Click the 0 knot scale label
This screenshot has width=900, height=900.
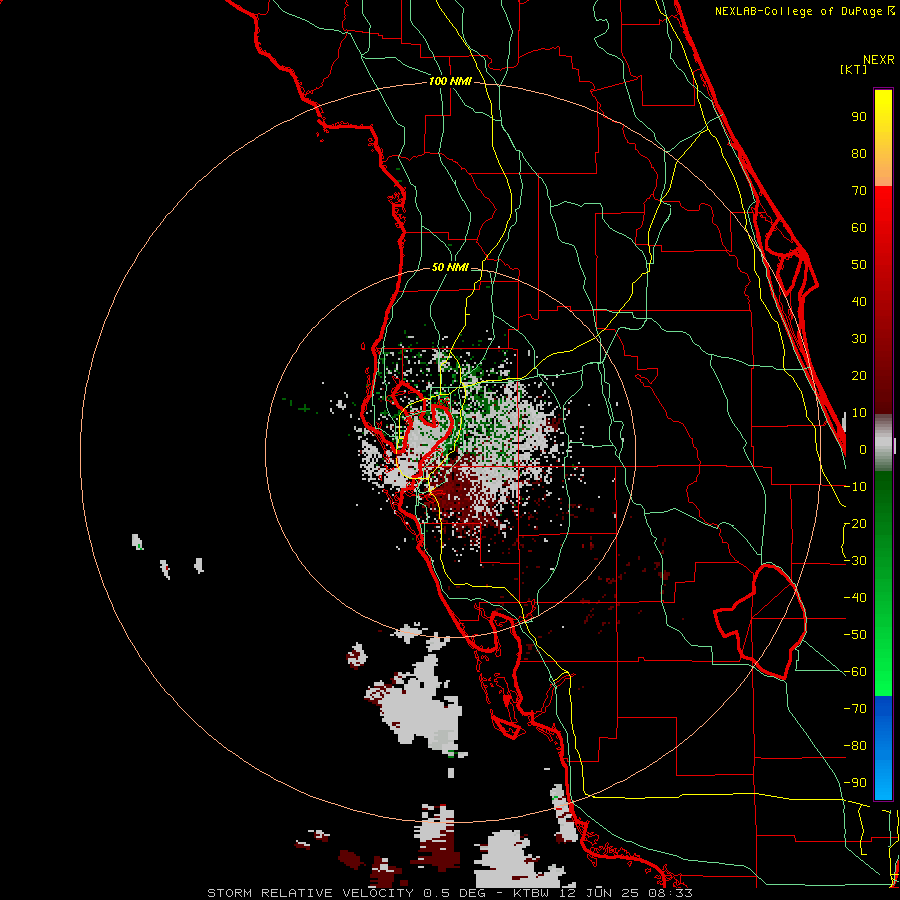863,450
